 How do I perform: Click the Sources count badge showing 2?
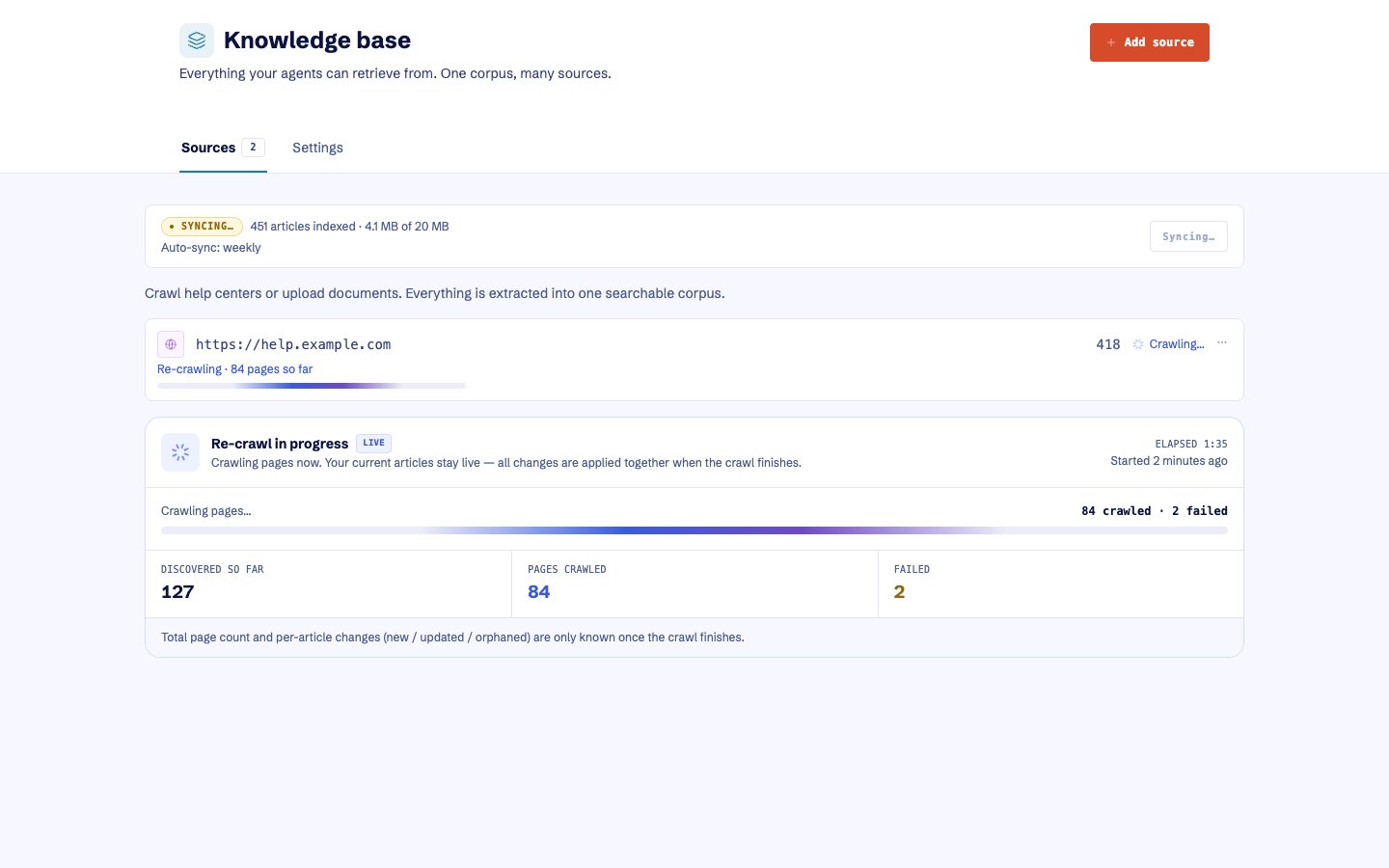tap(253, 148)
